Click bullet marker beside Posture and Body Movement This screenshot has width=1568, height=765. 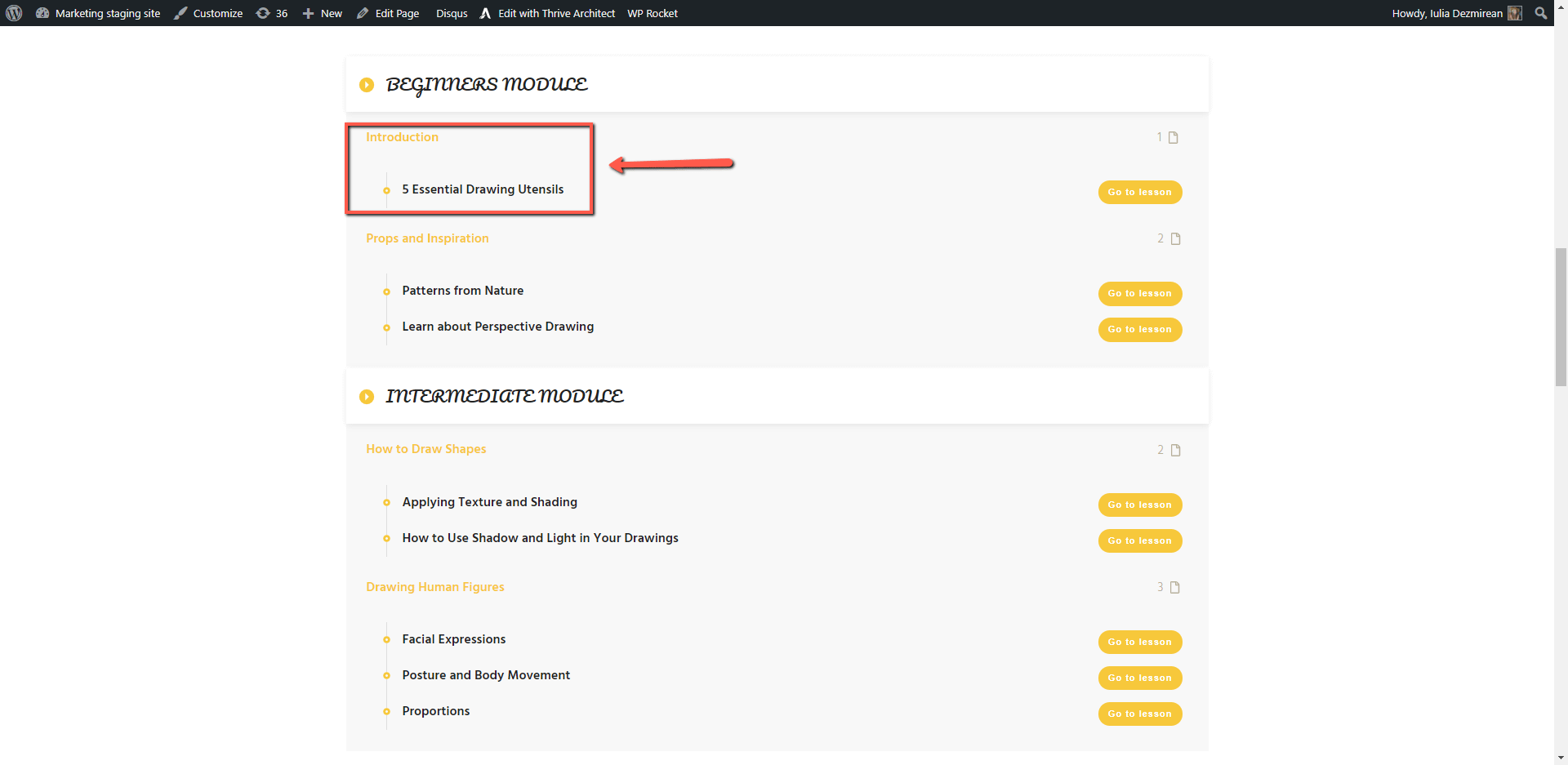tap(386, 676)
